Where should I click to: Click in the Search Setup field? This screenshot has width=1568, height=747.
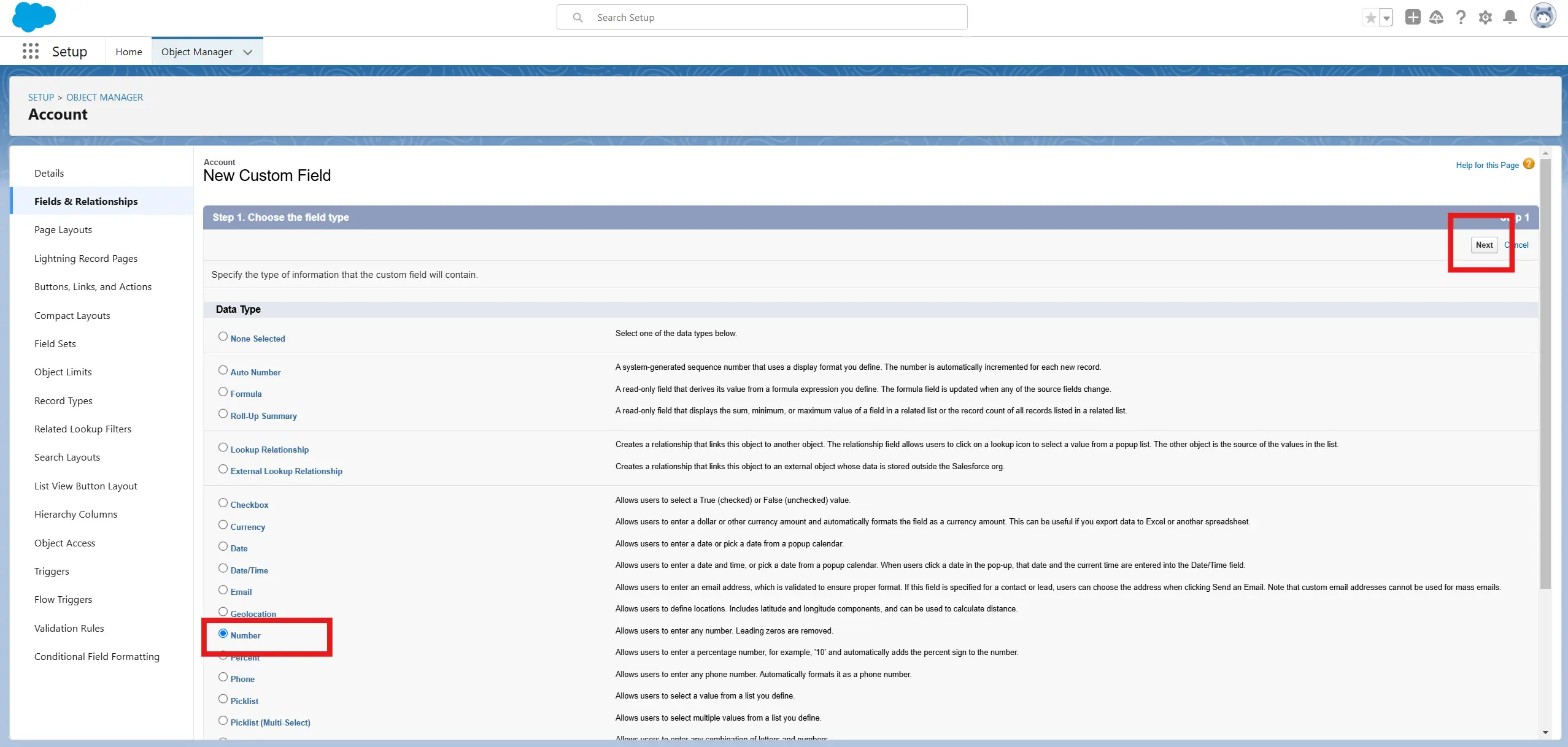[761, 18]
